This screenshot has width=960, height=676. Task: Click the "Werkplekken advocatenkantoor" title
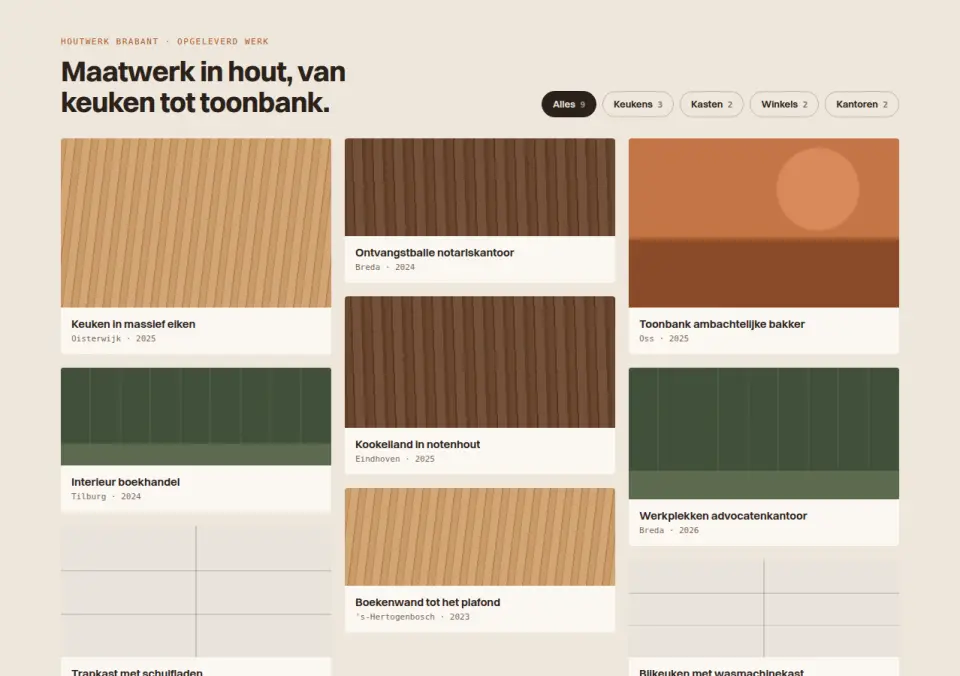pyautogui.click(x=723, y=516)
